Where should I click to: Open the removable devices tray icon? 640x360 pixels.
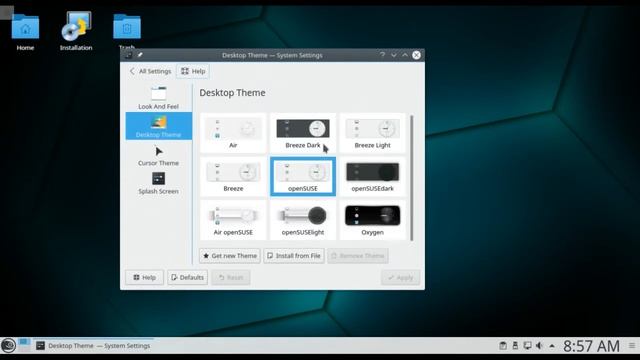pyautogui.click(x=515, y=346)
